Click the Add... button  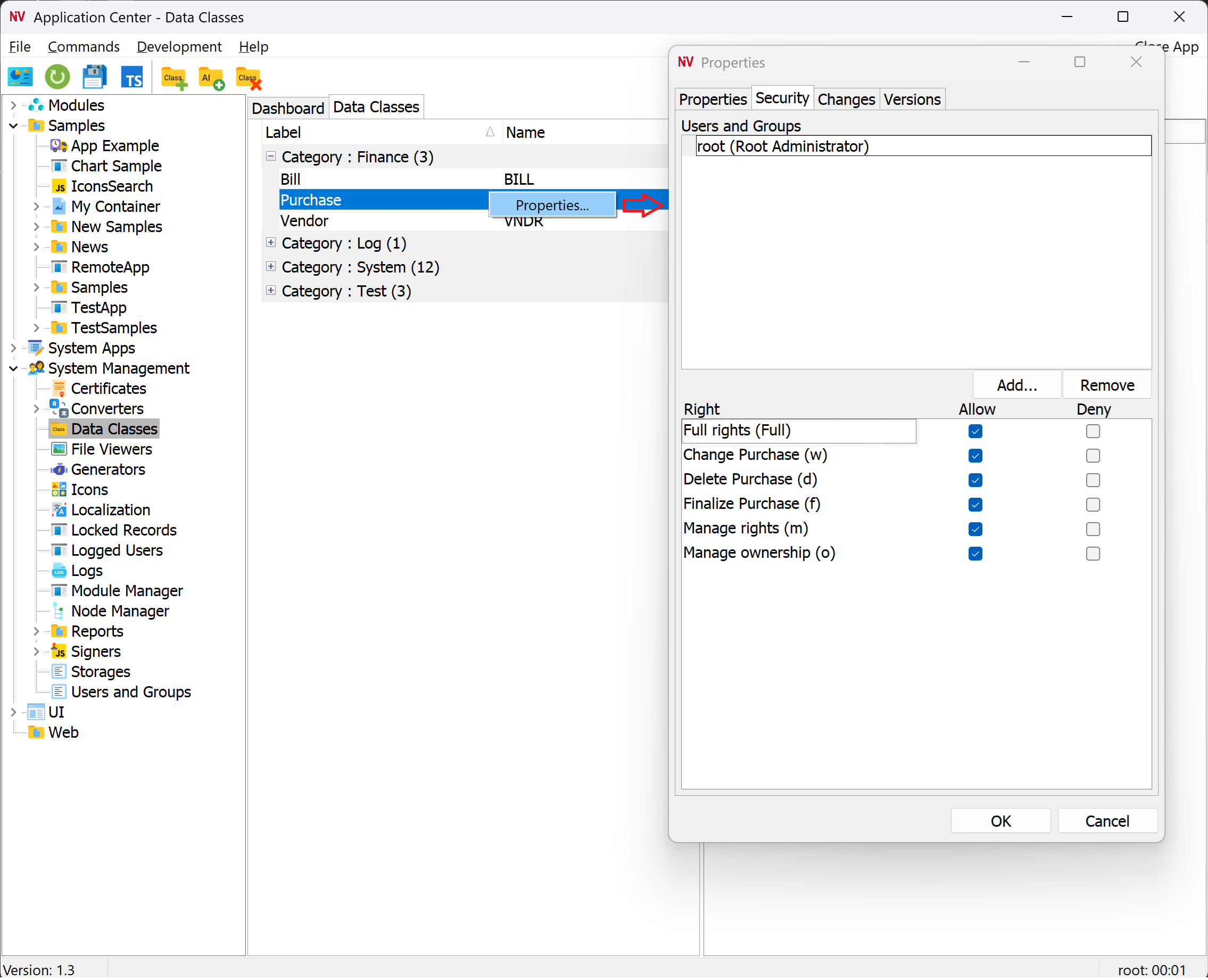click(x=1016, y=385)
